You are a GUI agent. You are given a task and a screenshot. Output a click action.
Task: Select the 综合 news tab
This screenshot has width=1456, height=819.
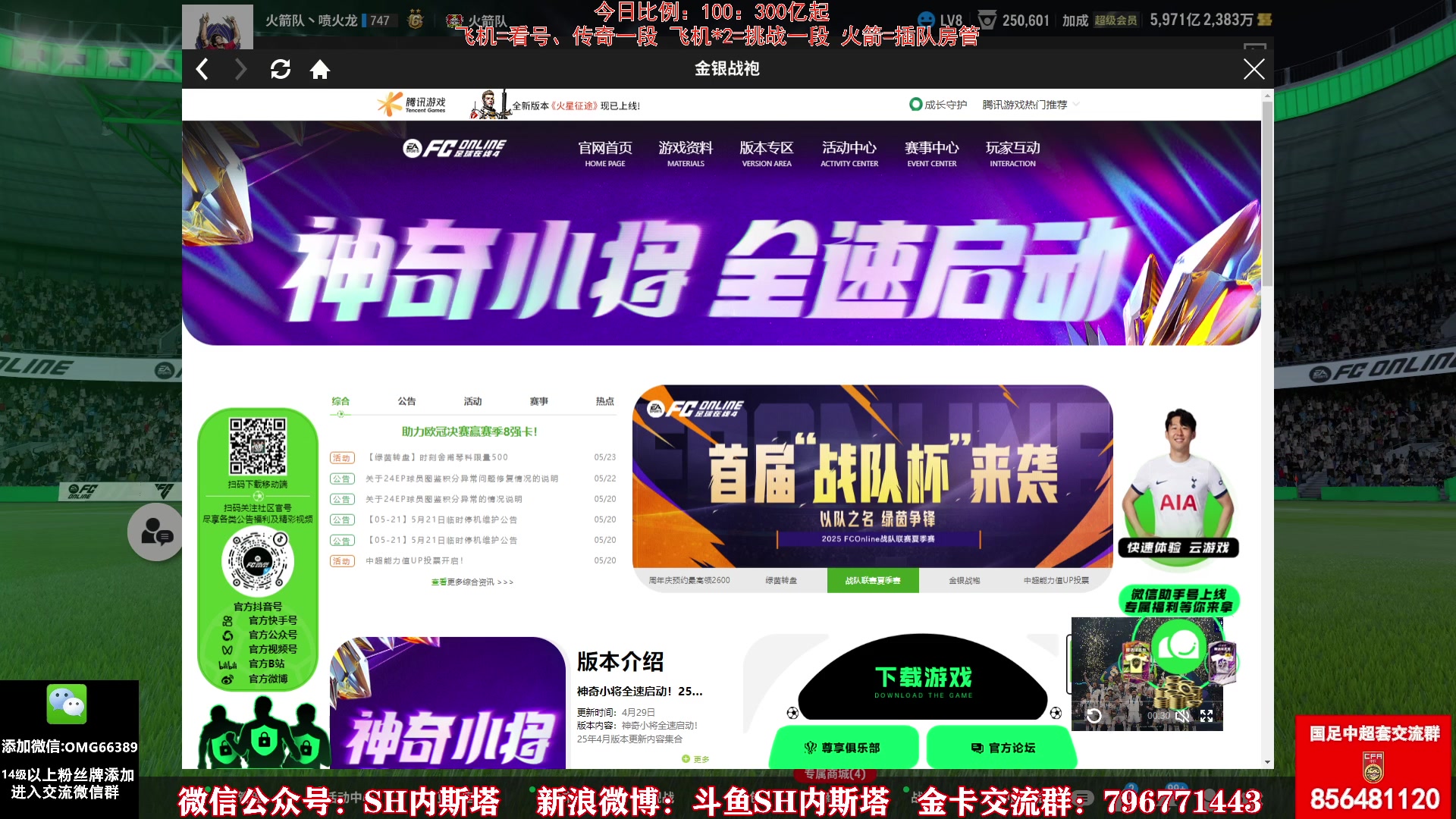[340, 401]
